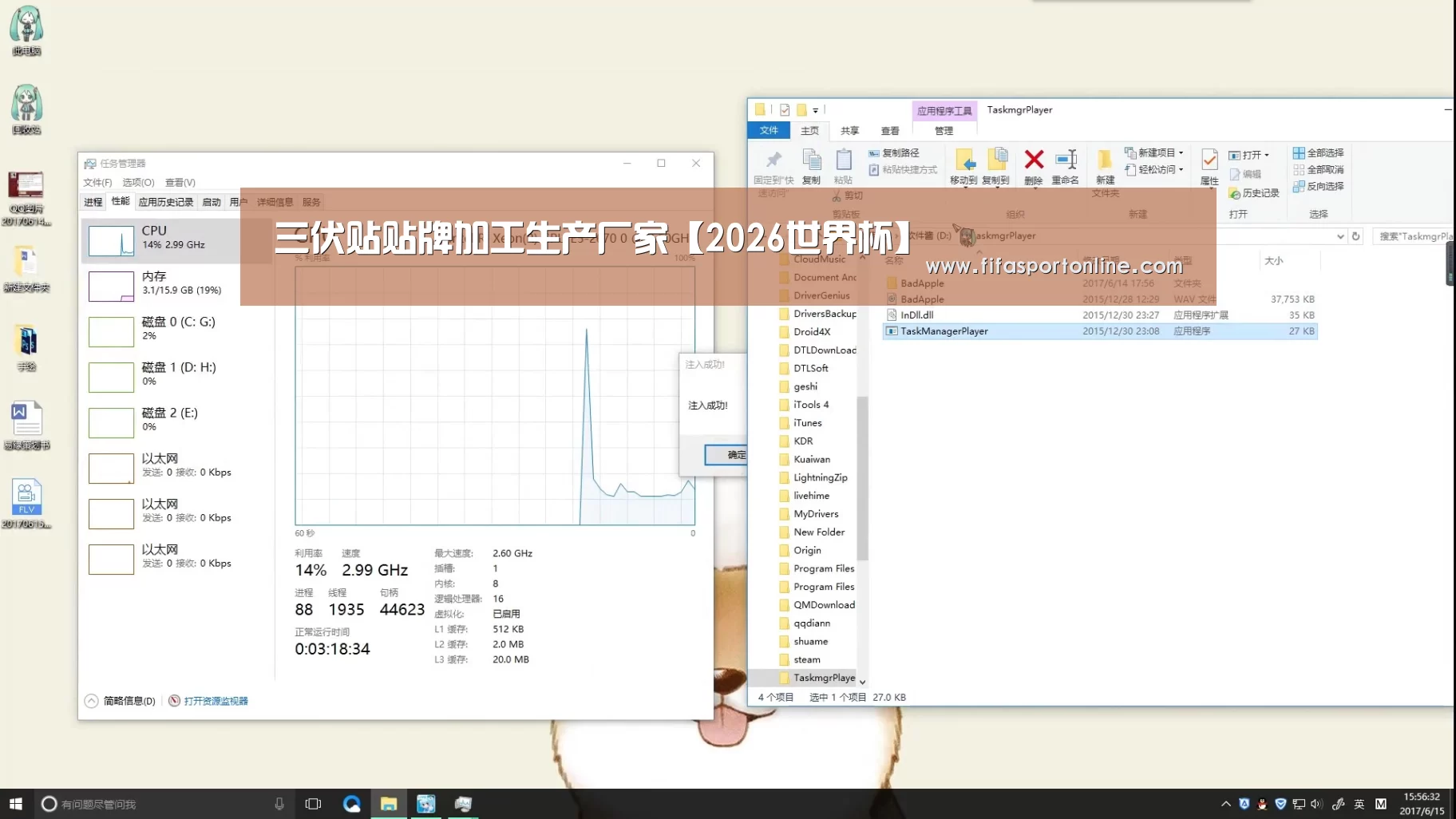
Task: Click the 复制路径 ribbon item
Action: point(894,152)
